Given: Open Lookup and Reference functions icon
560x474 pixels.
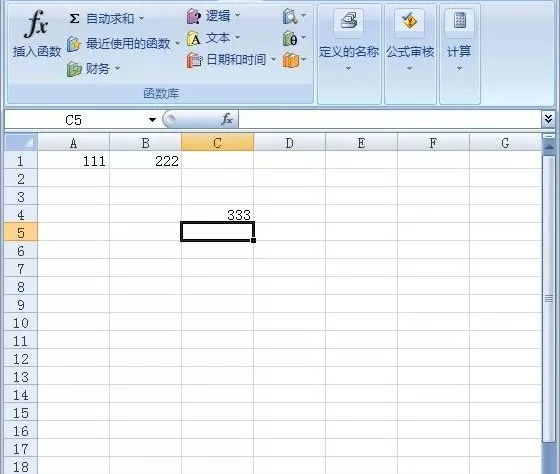Looking at the screenshot, I should coord(290,16).
